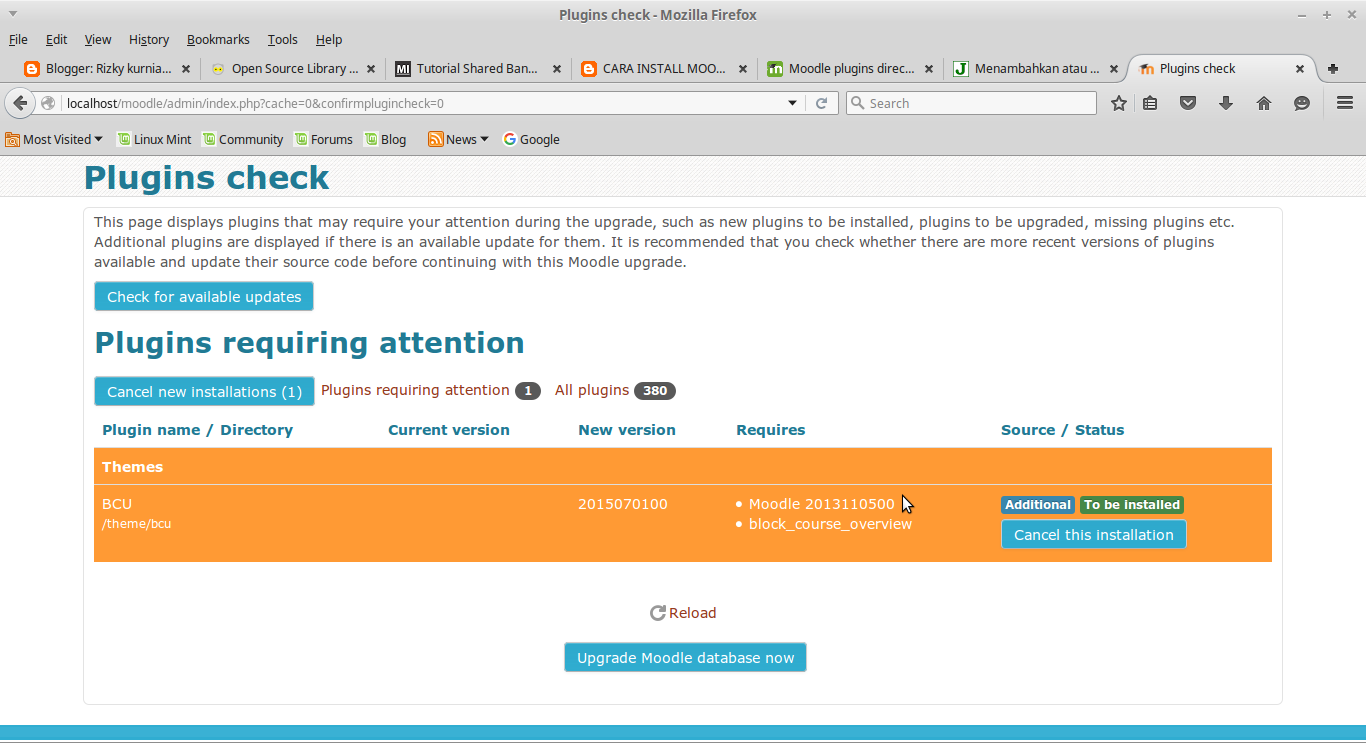This screenshot has width=1366, height=743.
Task: Open the chat smiley icon in toolbar
Action: (1302, 103)
